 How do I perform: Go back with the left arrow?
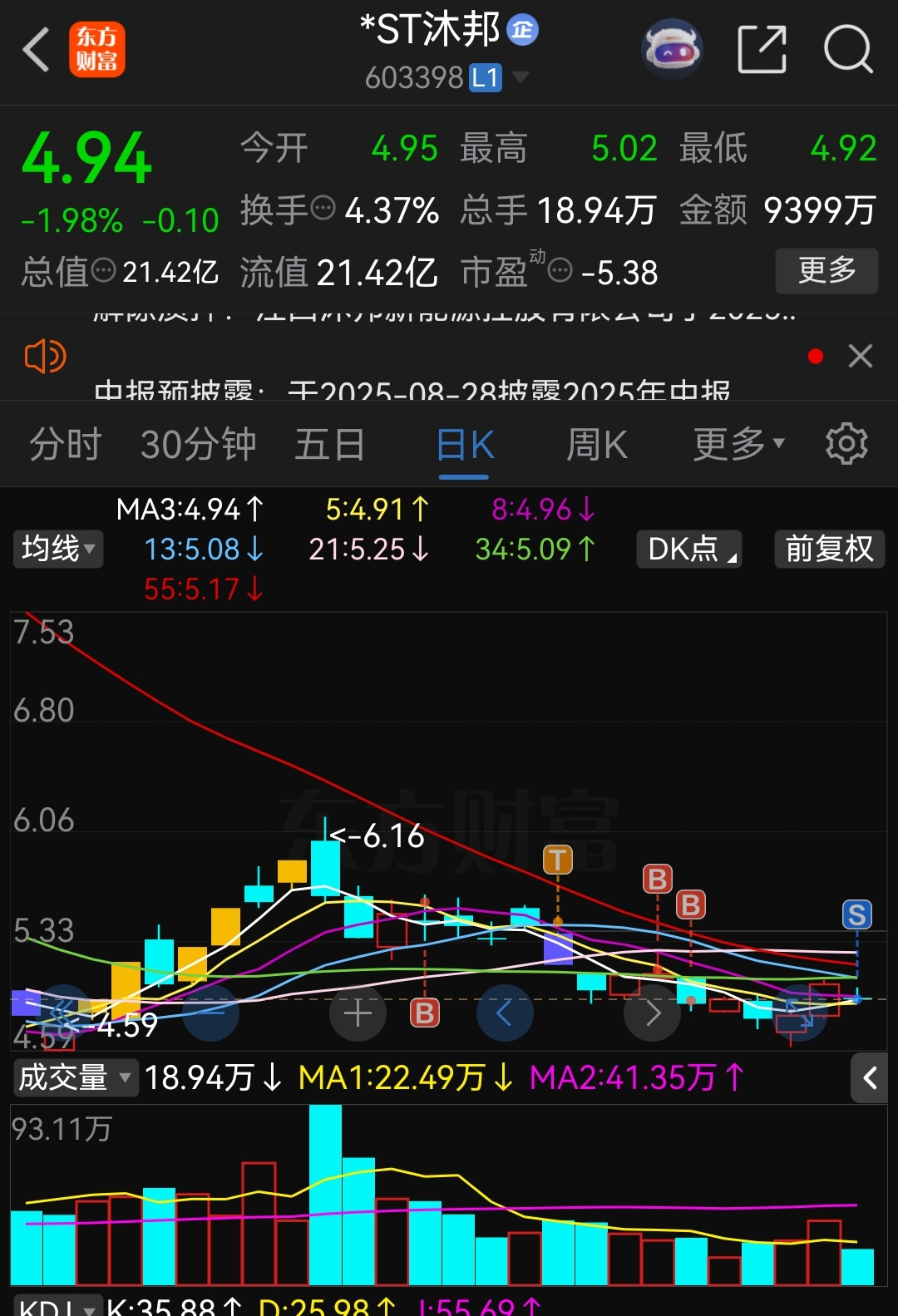[36, 50]
